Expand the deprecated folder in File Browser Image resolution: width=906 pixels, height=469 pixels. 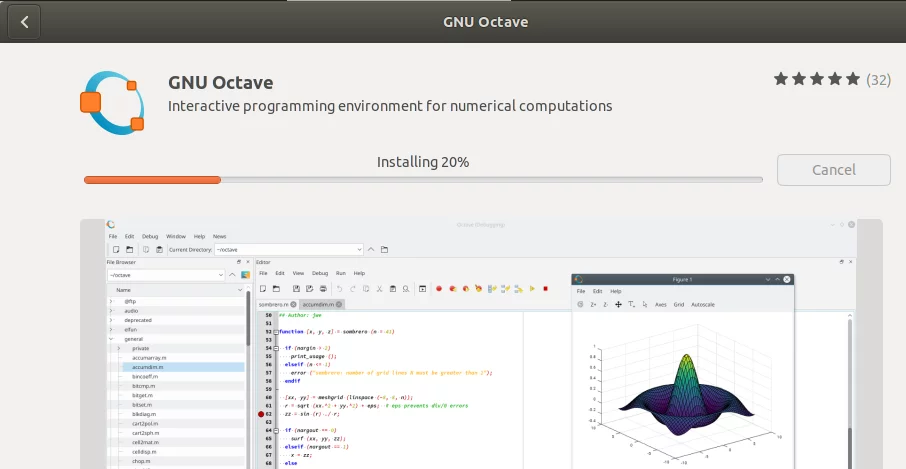coord(112,320)
